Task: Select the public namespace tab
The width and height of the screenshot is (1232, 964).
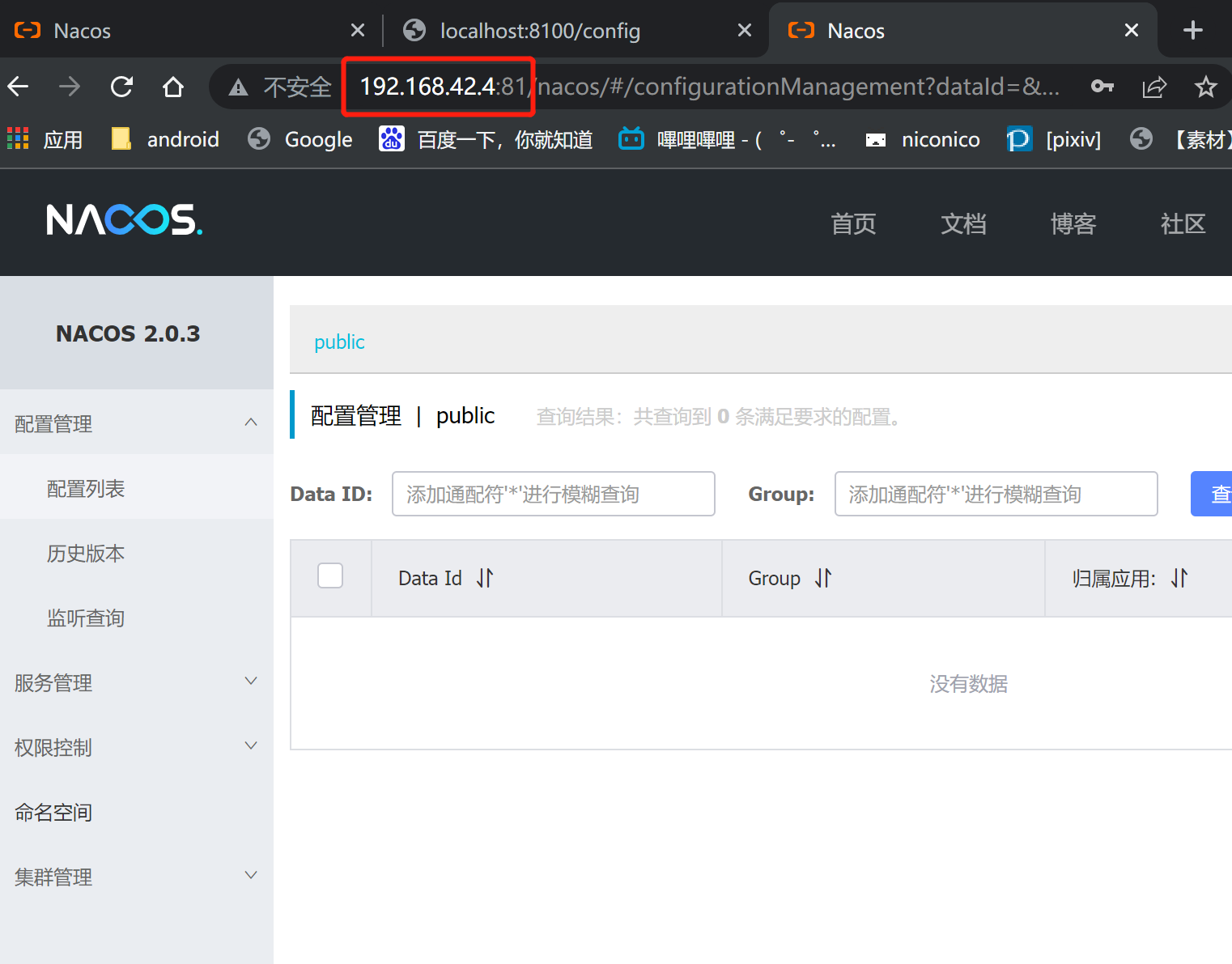Action: [339, 342]
